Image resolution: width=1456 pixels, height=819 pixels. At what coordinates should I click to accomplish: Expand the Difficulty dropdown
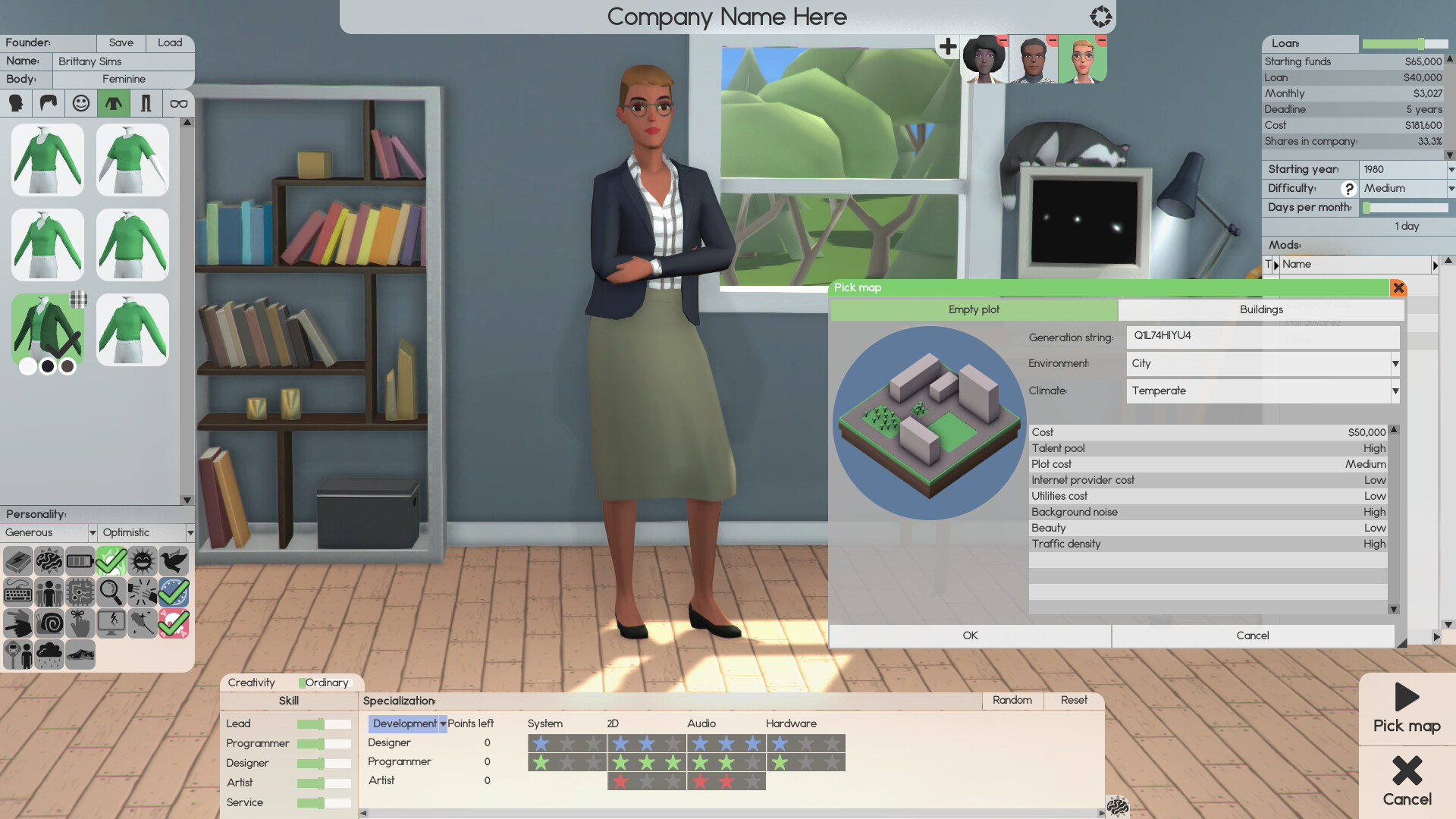point(1444,188)
